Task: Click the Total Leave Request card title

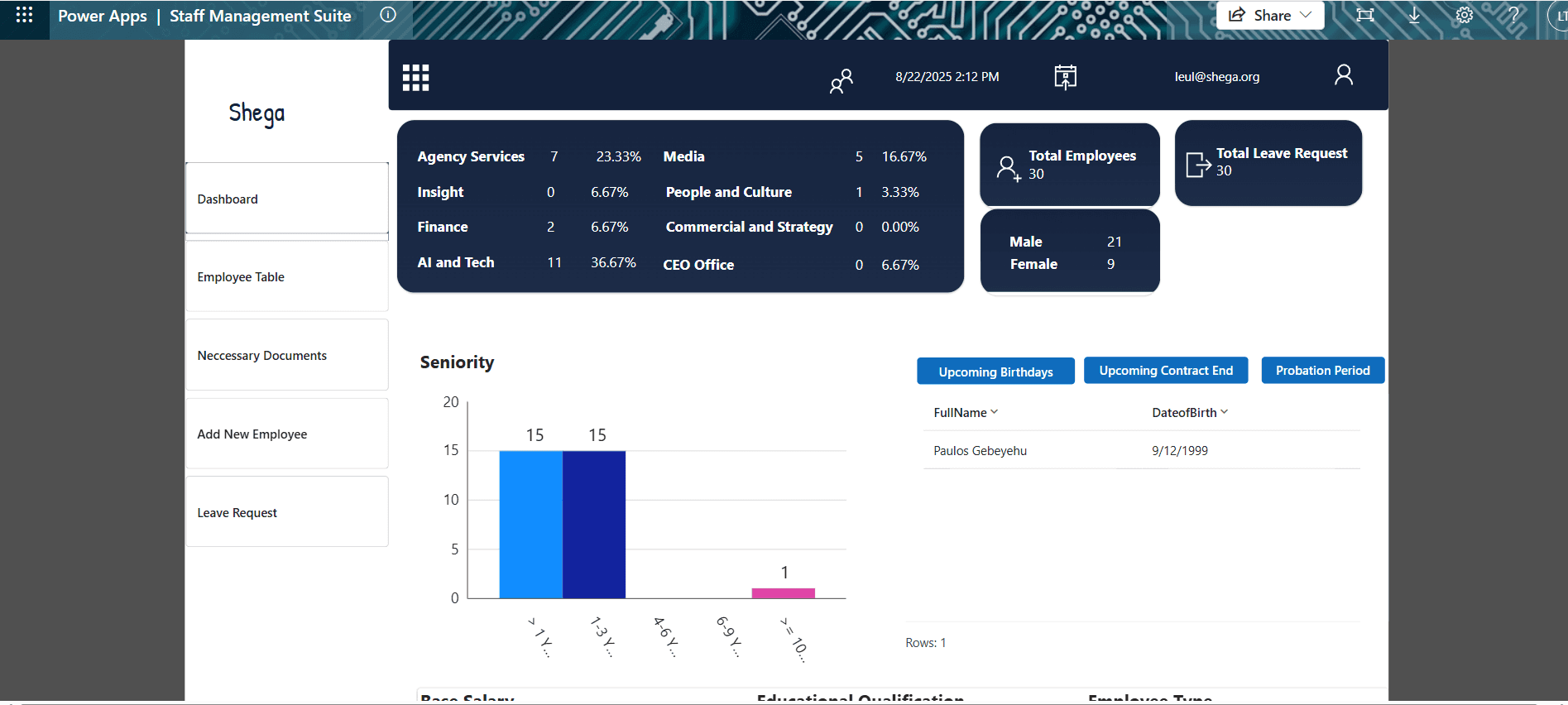Action: point(1282,153)
